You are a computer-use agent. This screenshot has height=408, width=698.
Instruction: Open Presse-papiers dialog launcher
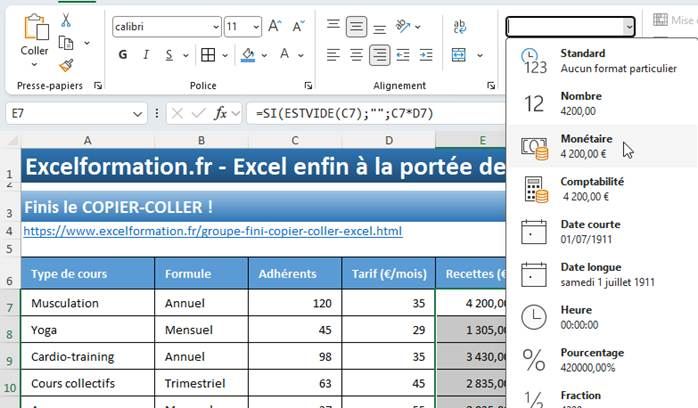pyautogui.click(x=98, y=85)
